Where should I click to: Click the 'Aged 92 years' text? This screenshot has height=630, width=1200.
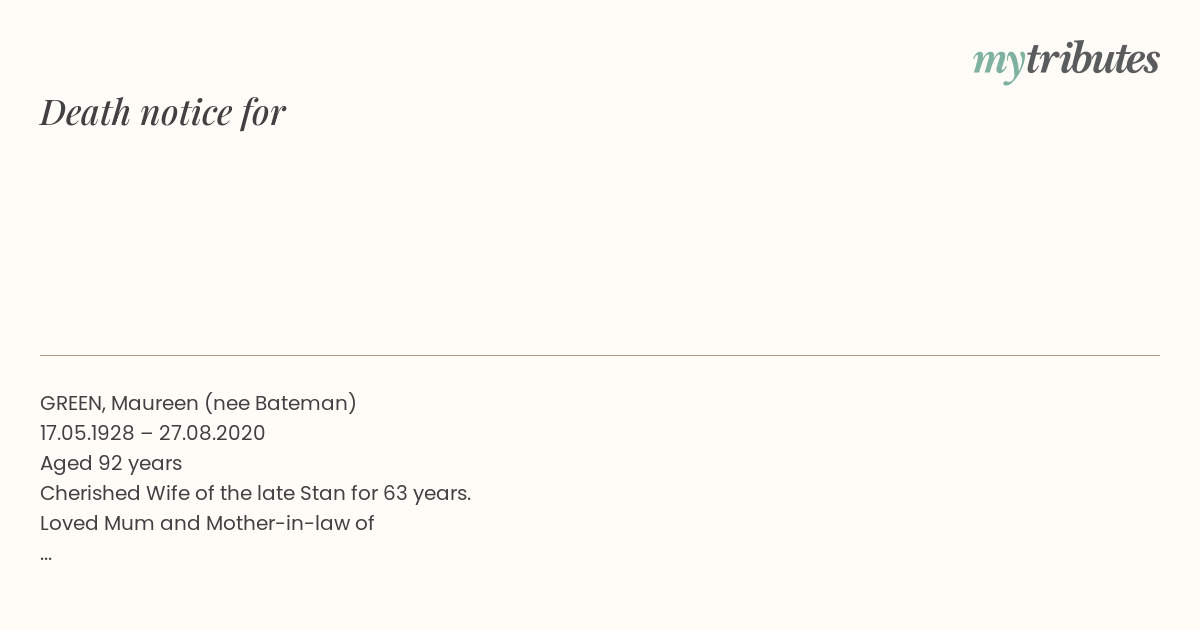point(111,463)
